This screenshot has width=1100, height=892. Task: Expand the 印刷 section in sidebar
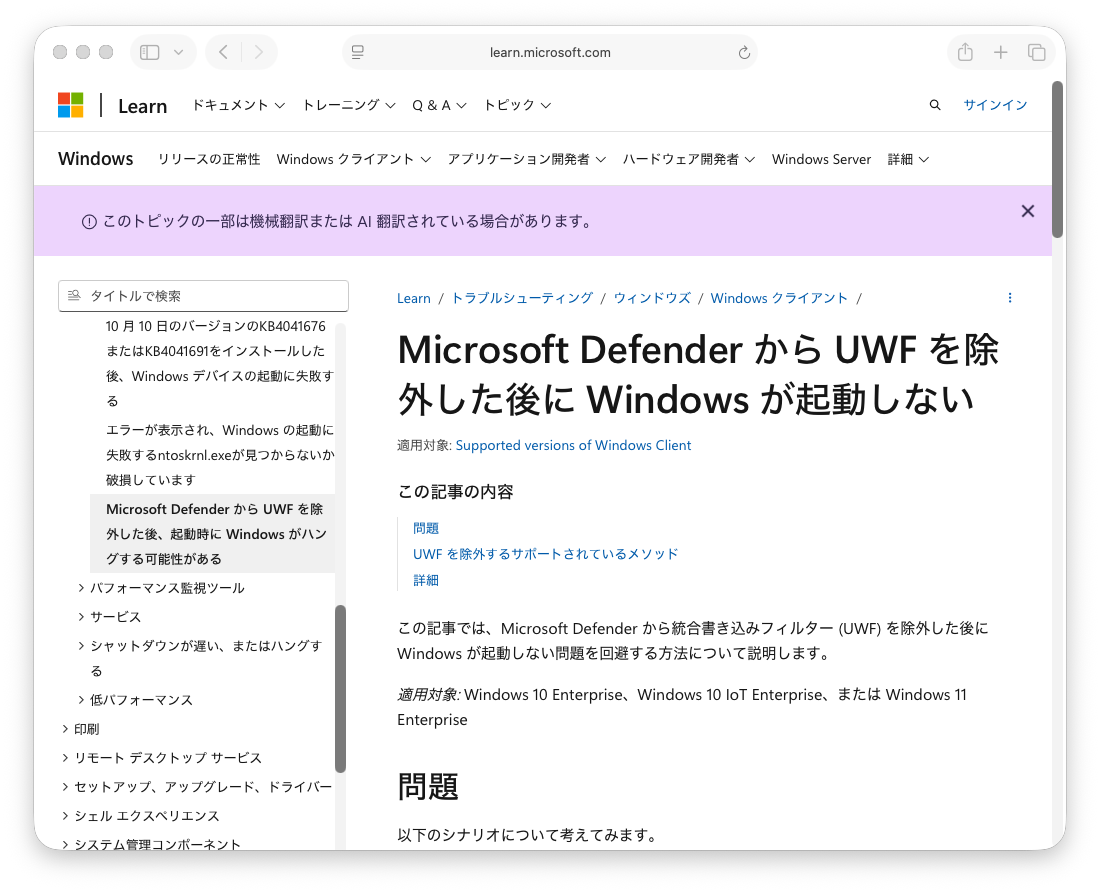click(x=65, y=729)
